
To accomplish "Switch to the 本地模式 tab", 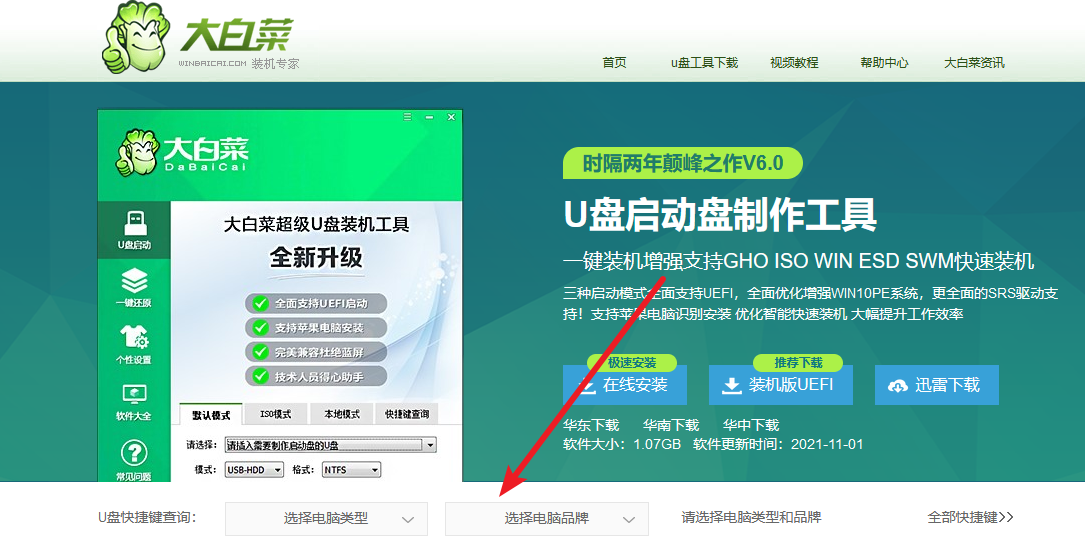I will pyautogui.click(x=342, y=414).
